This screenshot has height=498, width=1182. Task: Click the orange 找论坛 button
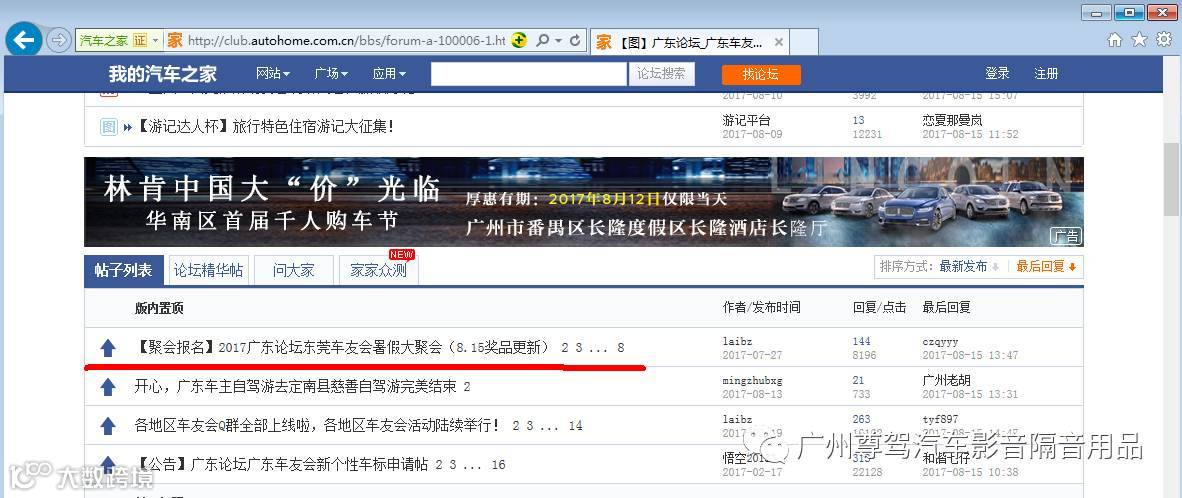(761, 75)
